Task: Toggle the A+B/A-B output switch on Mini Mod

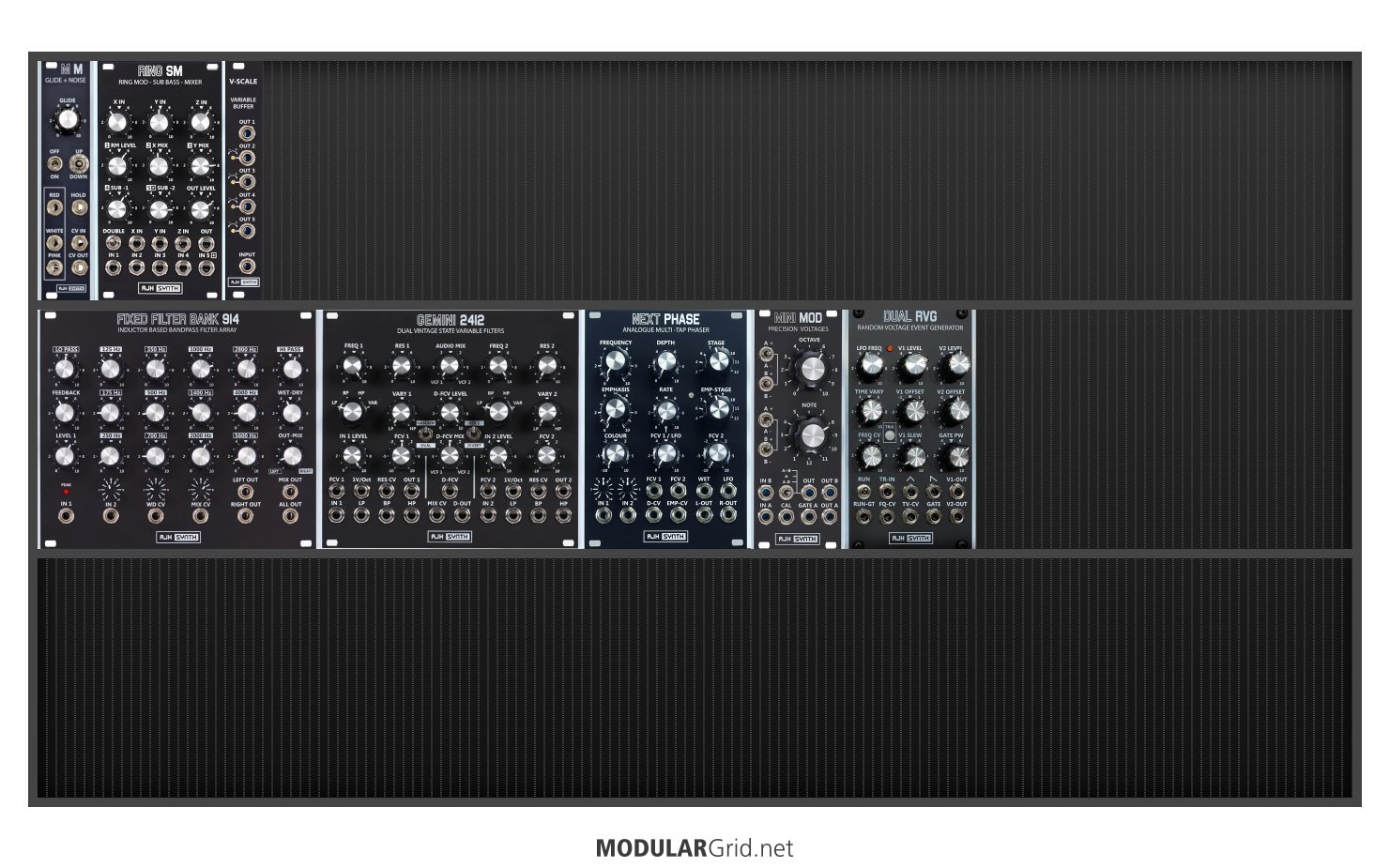Action: (x=787, y=492)
